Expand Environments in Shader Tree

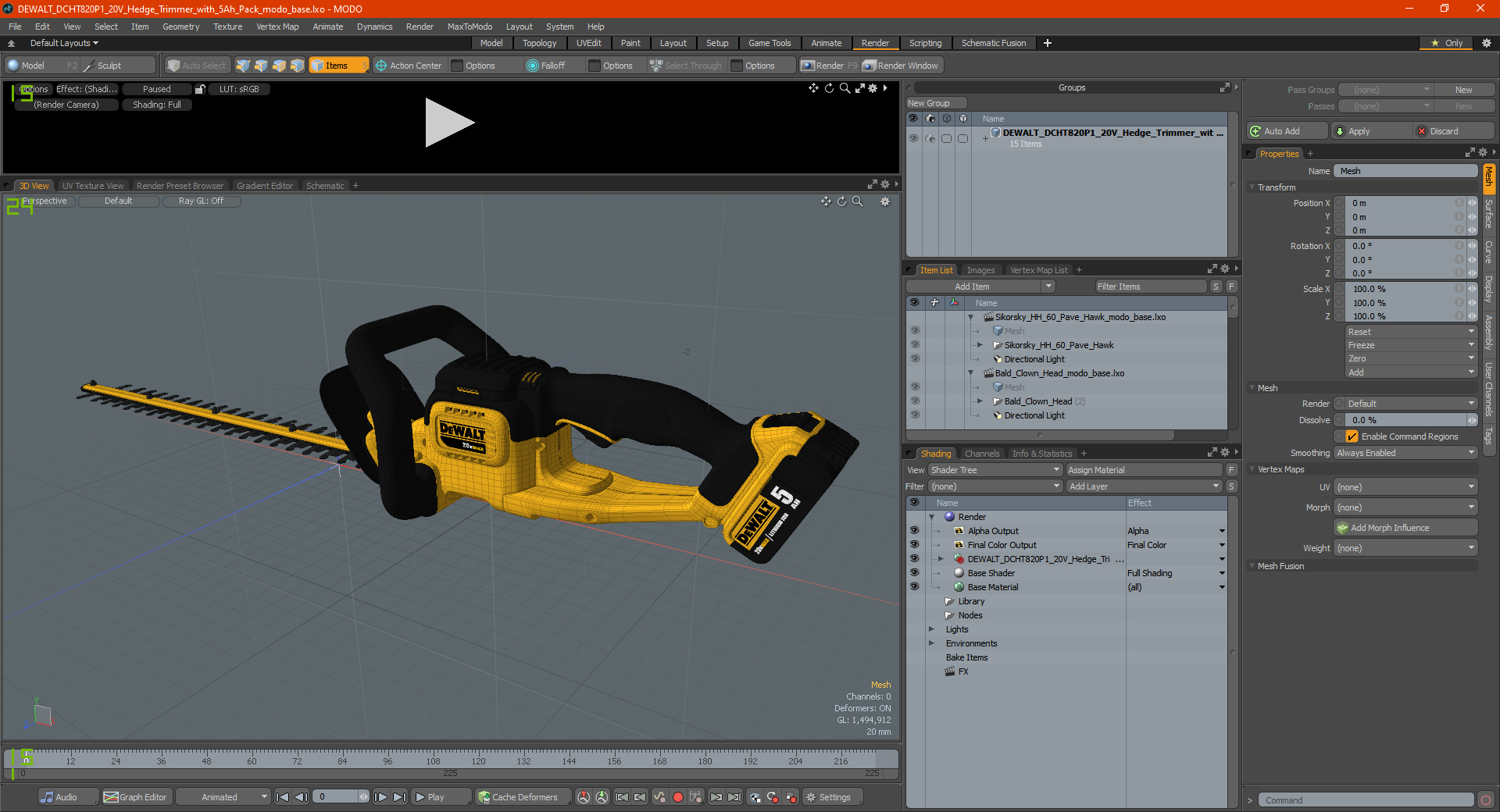click(931, 643)
